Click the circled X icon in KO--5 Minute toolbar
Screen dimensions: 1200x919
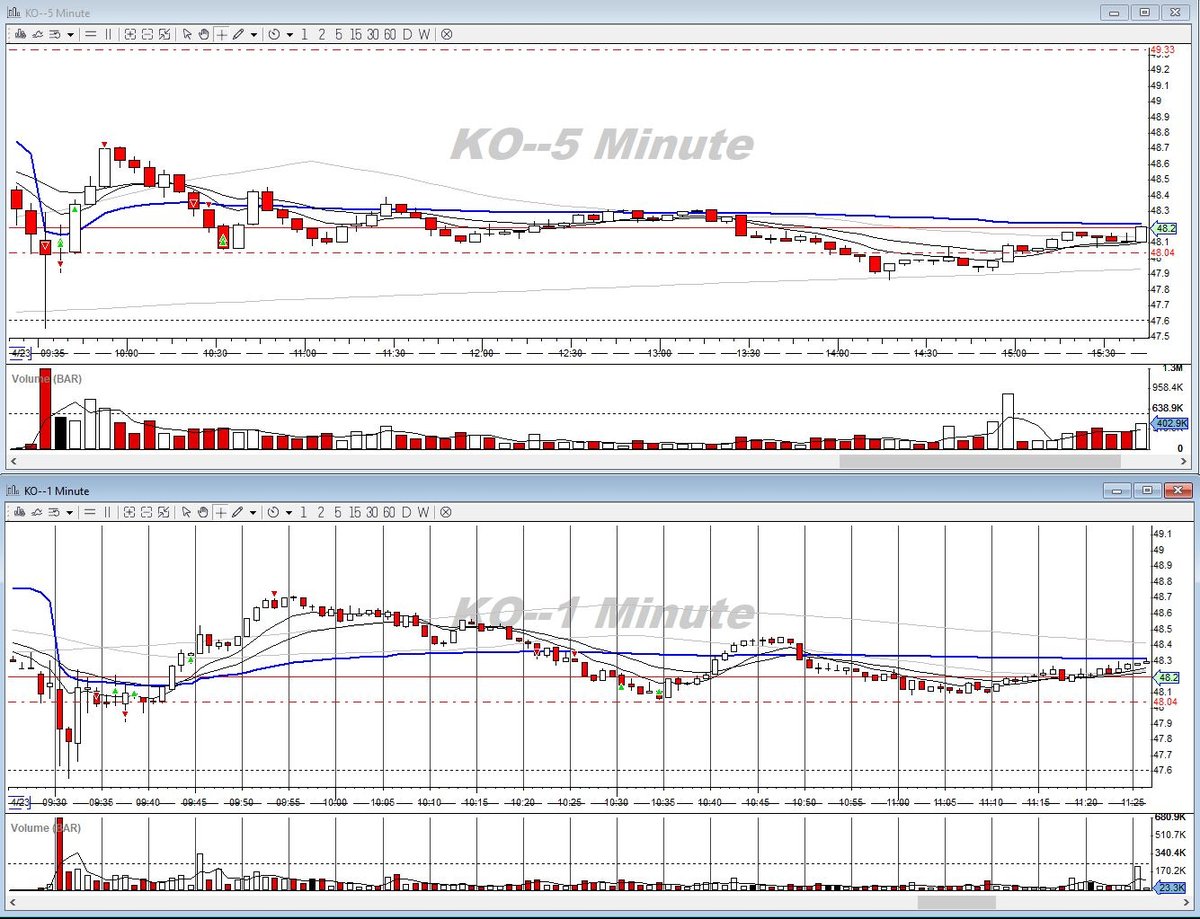pyautogui.click(x=446, y=34)
